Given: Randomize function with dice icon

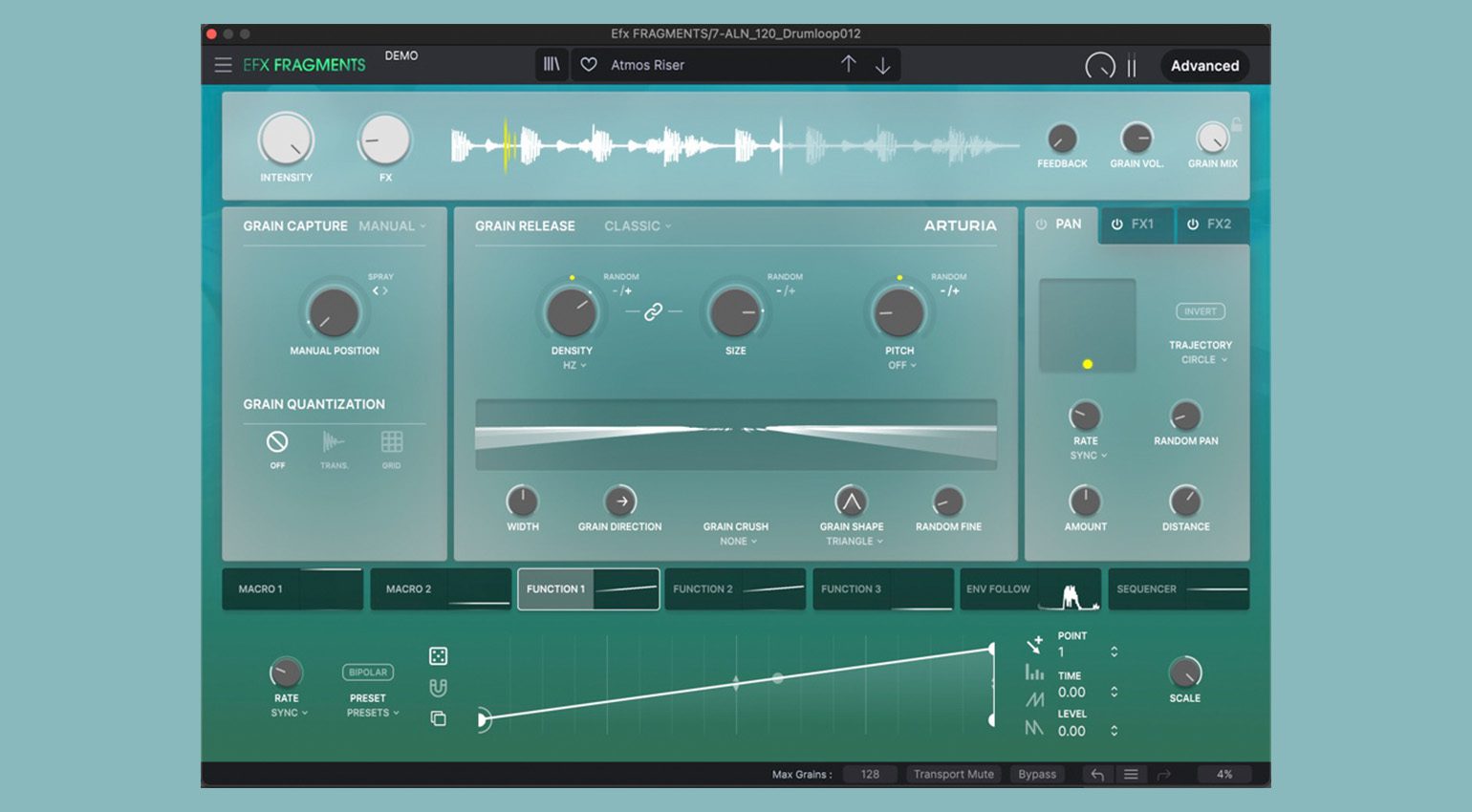Looking at the screenshot, I should coord(438,655).
